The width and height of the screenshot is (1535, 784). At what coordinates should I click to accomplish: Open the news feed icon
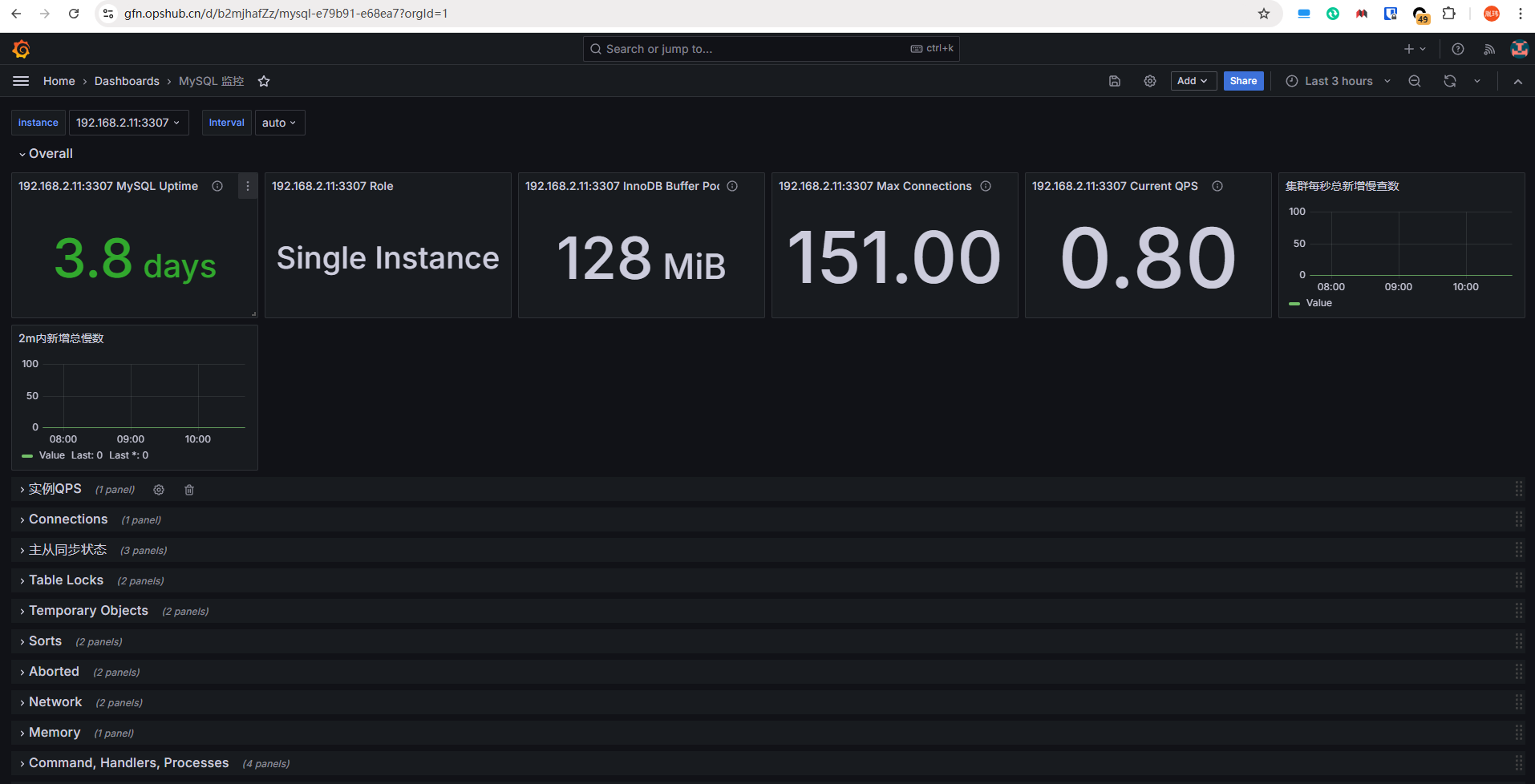click(1489, 49)
